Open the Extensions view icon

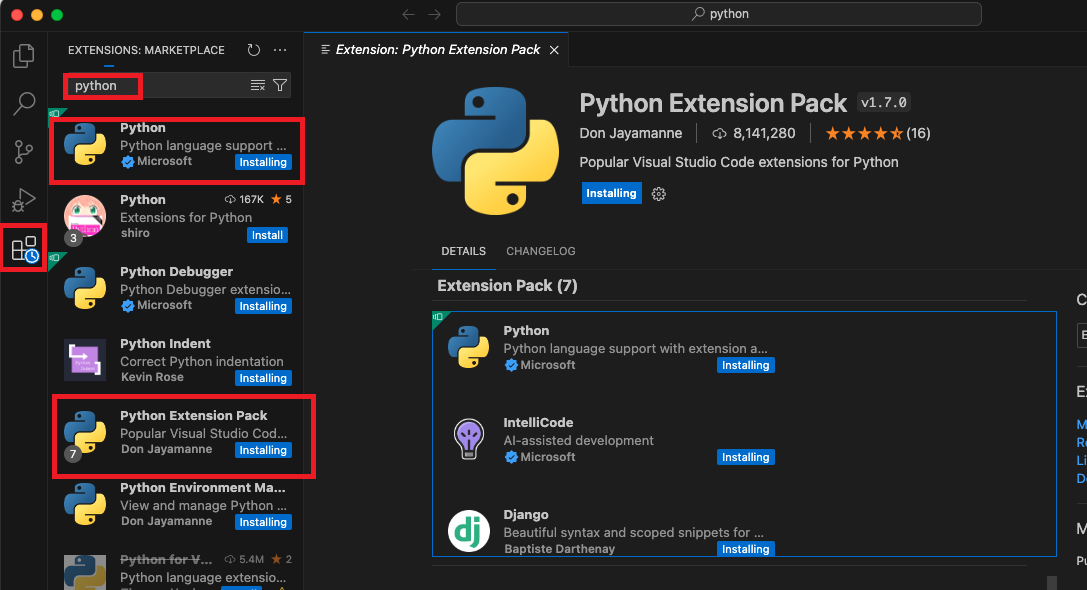pyautogui.click(x=24, y=248)
